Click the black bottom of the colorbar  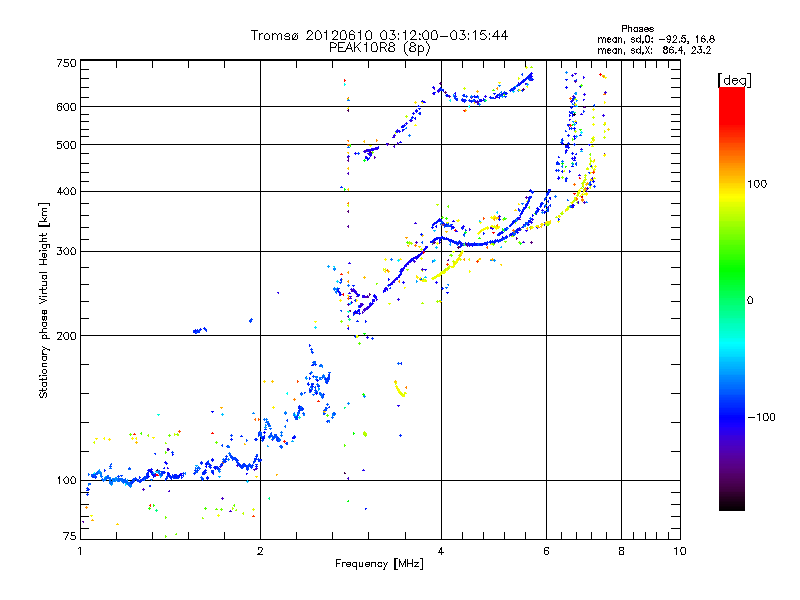pos(732,503)
